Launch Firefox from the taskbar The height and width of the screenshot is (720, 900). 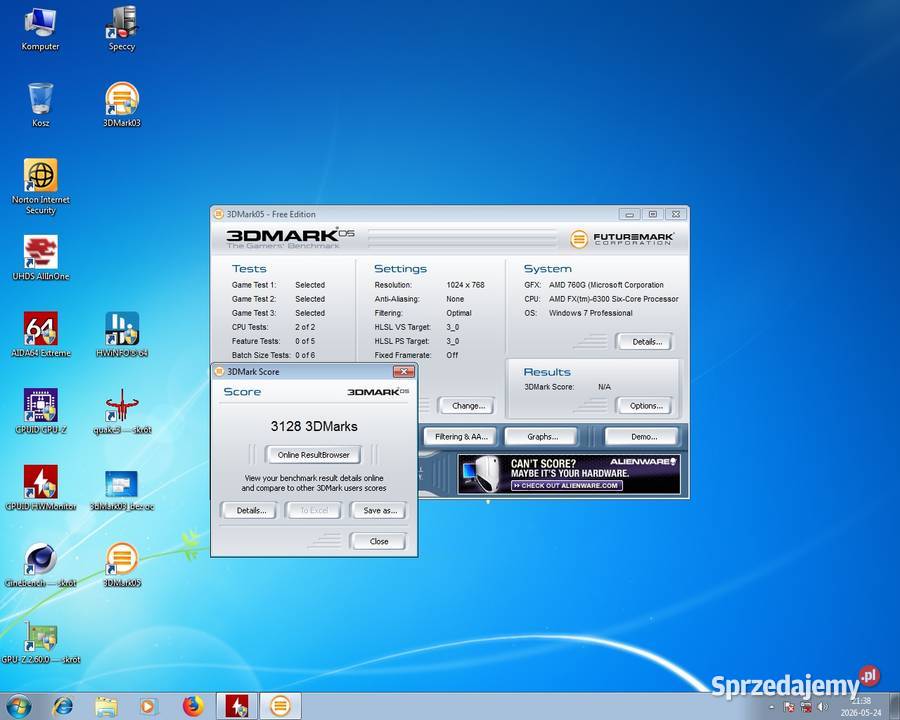tap(193, 706)
